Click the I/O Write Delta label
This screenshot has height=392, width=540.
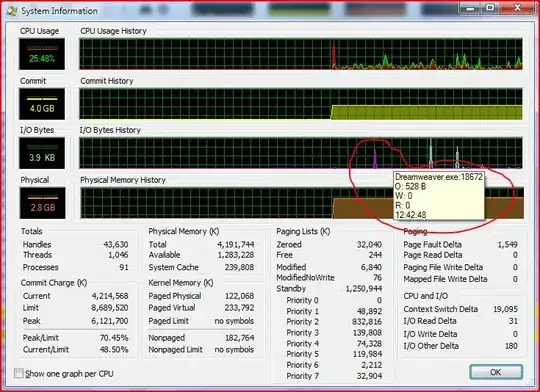(x=430, y=334)
